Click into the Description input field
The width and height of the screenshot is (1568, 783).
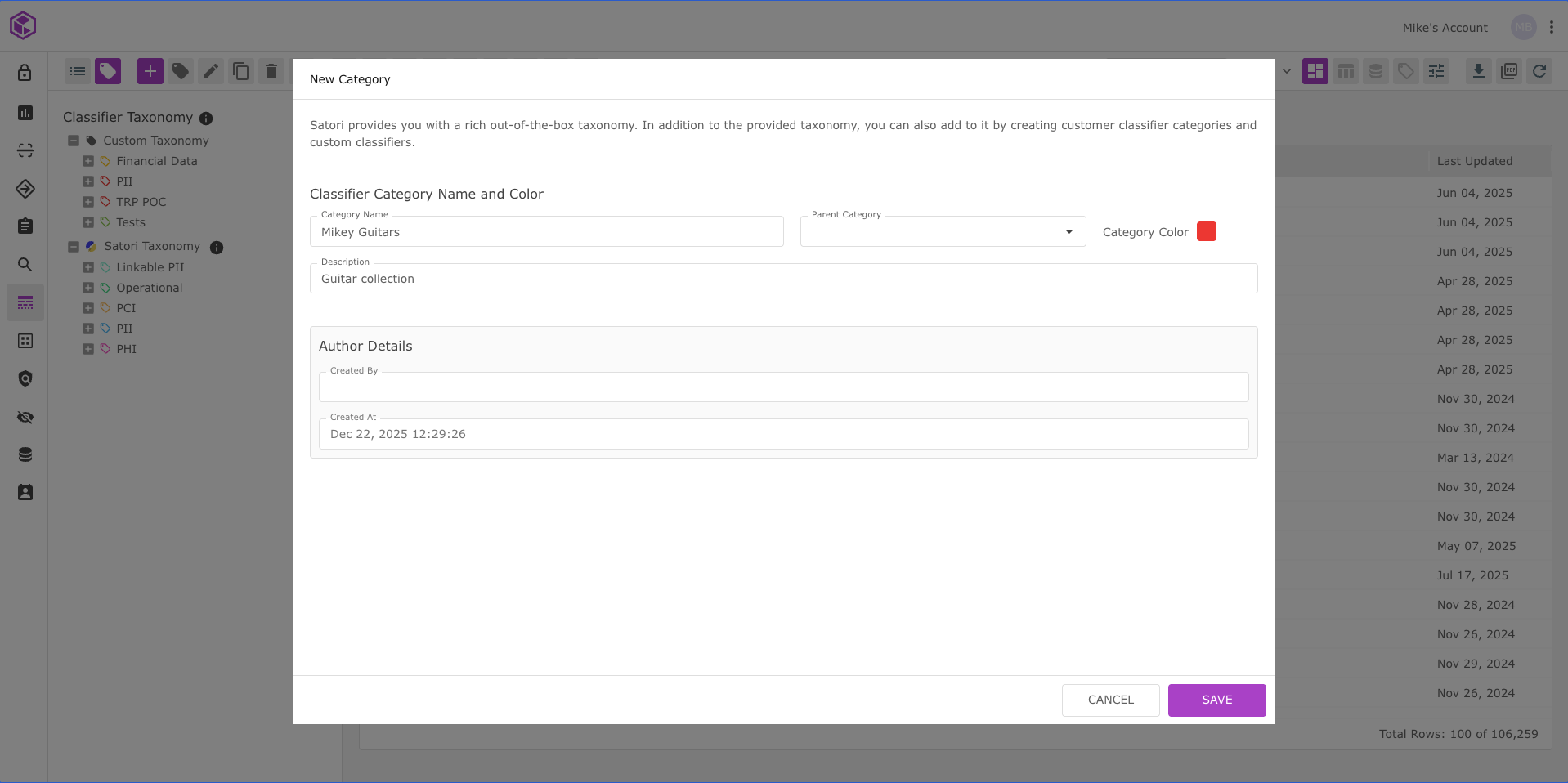pyautogui.click(x=783, y=279)
